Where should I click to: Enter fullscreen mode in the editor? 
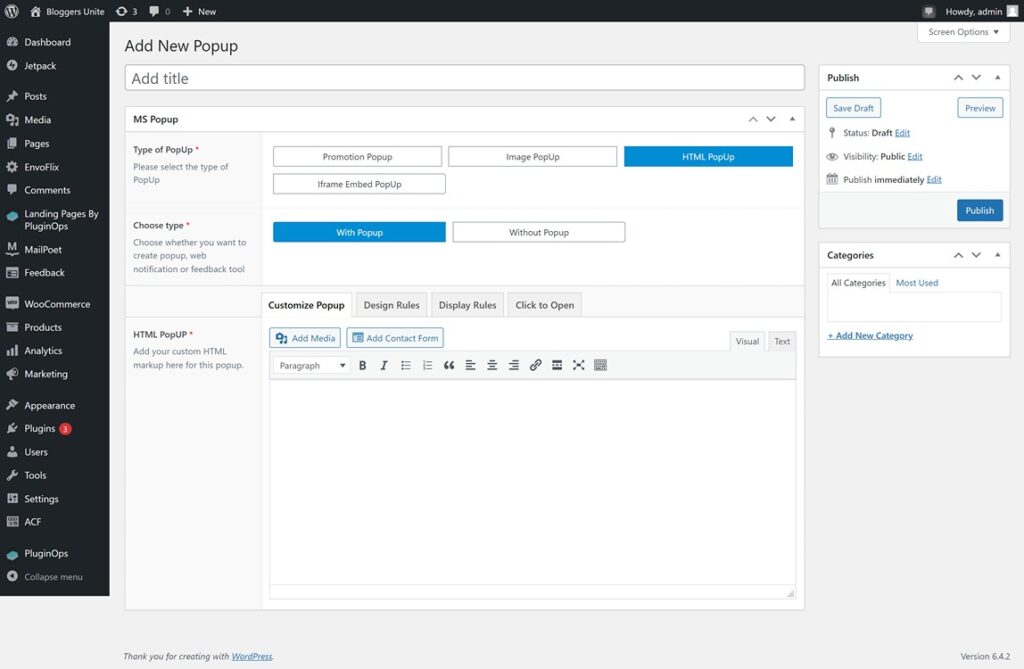[x=578, y=364]
